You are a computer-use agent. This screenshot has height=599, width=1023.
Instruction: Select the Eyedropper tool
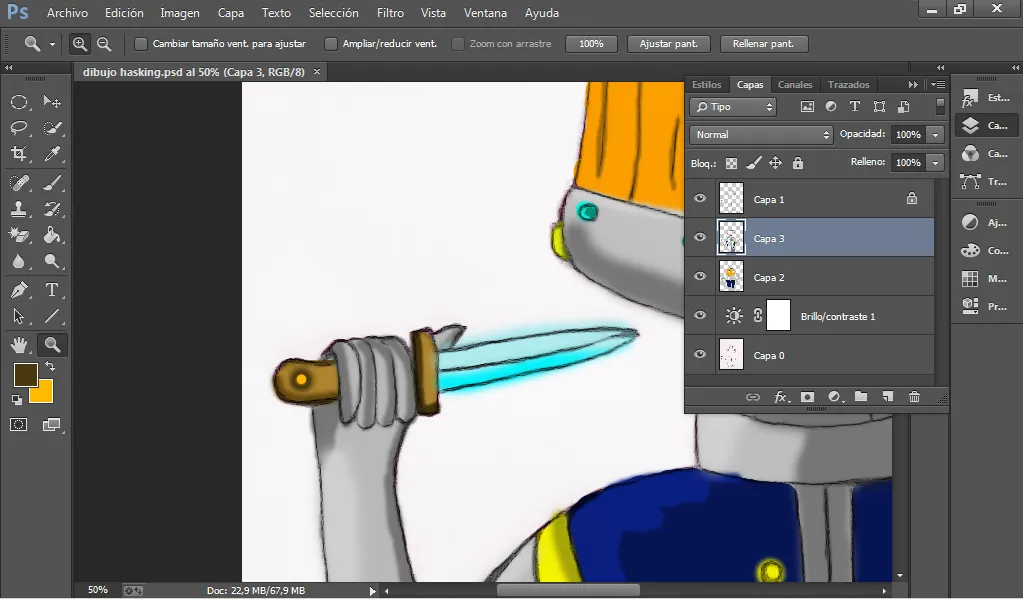[x=52, y=154]
